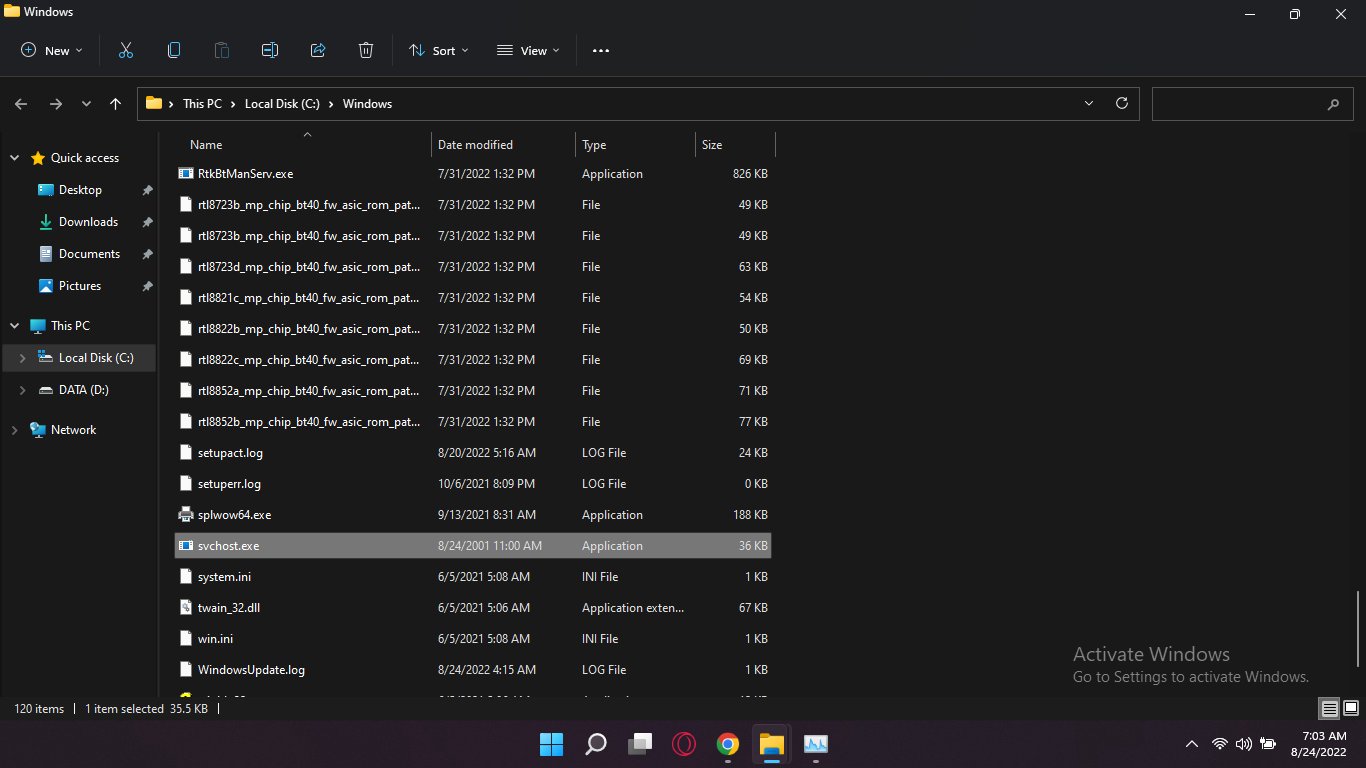Expand the Network tree node
Viewport: 1366px width, 768px height.
pyautogui.click(x=15, y=430)
